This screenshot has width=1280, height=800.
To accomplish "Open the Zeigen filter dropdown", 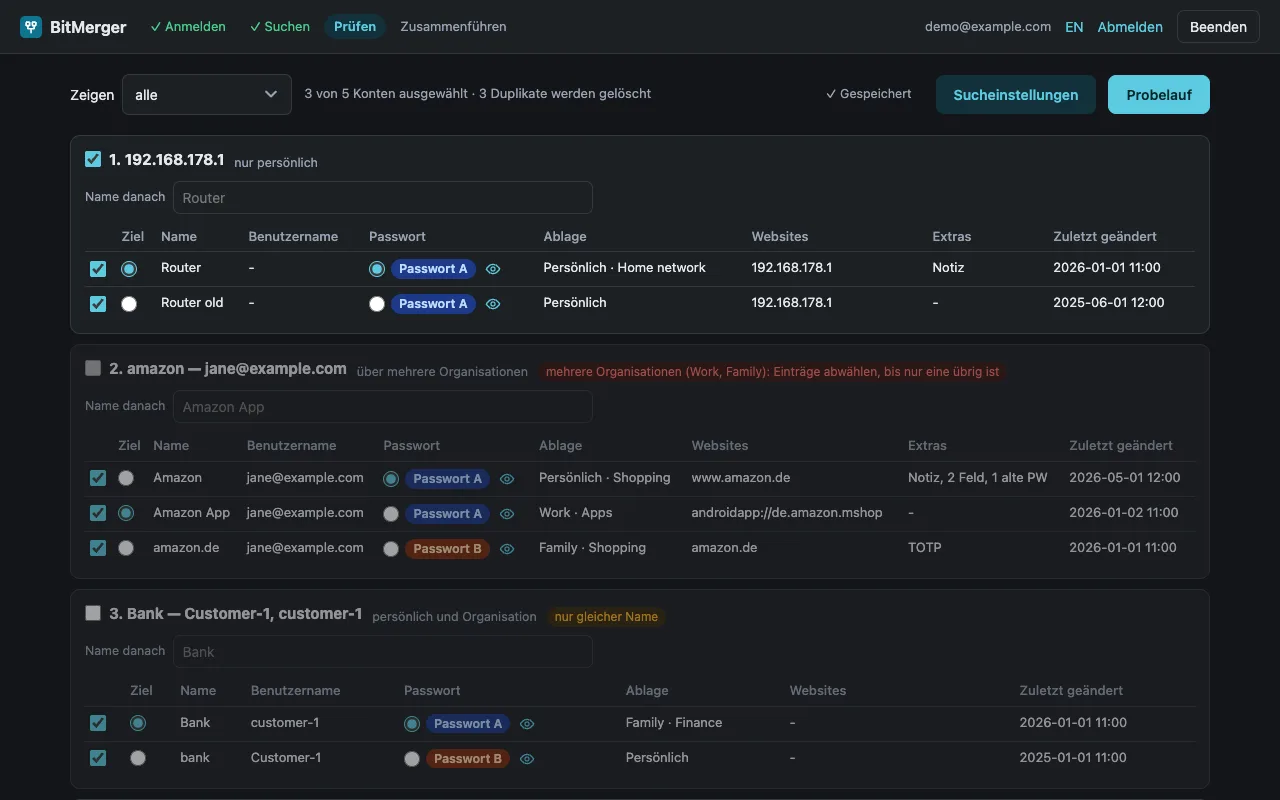I will [x=207, y=95].
